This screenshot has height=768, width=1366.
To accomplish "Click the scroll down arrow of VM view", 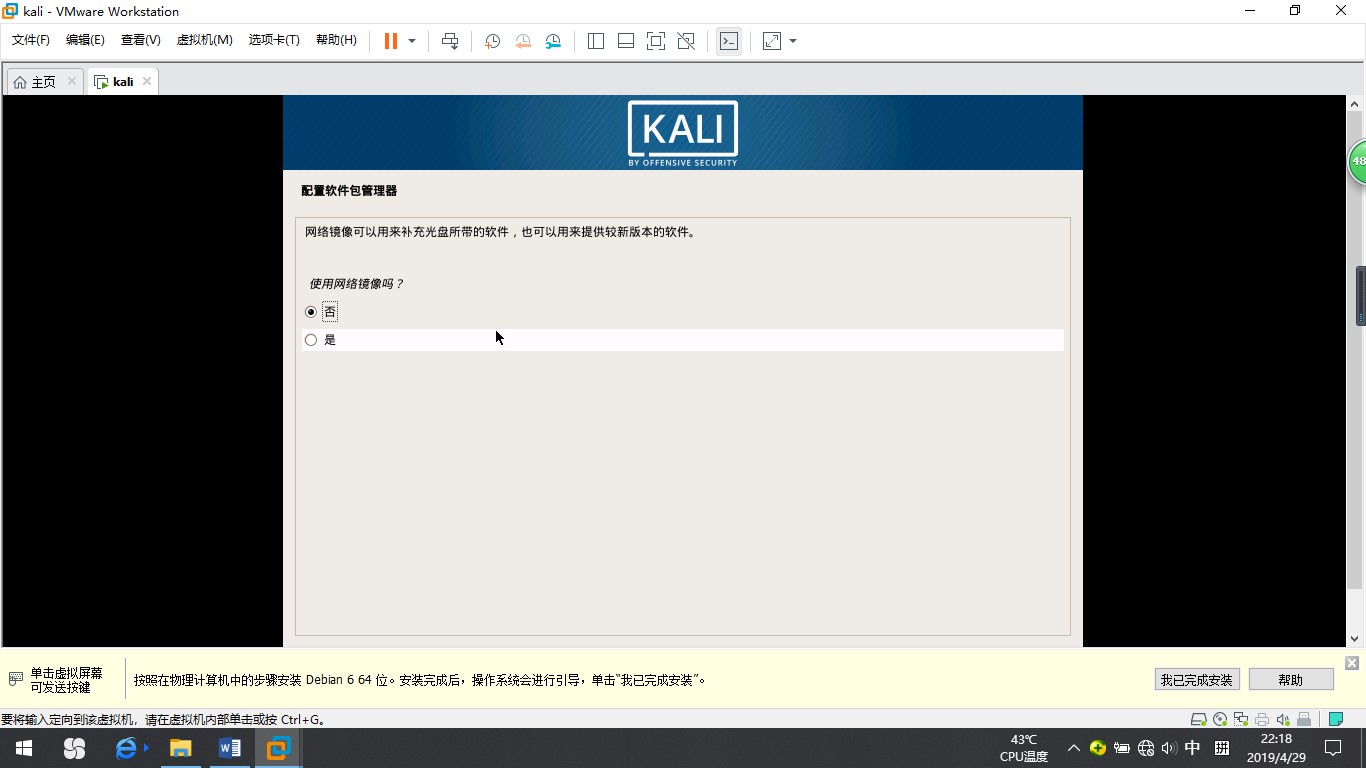I will [1355, 638].
